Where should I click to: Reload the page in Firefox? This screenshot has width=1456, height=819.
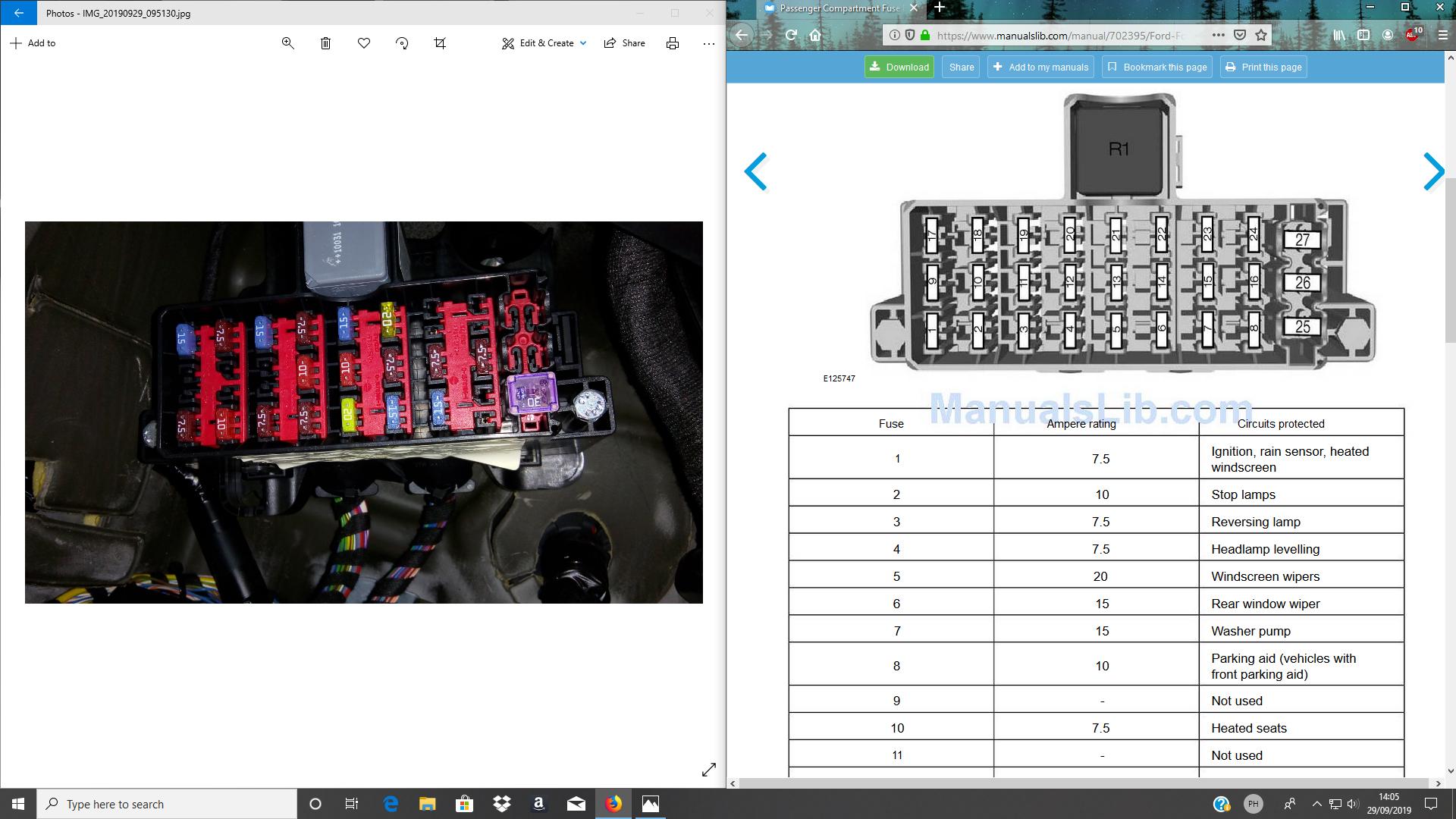pyautogui.click(x=791, y=35)
